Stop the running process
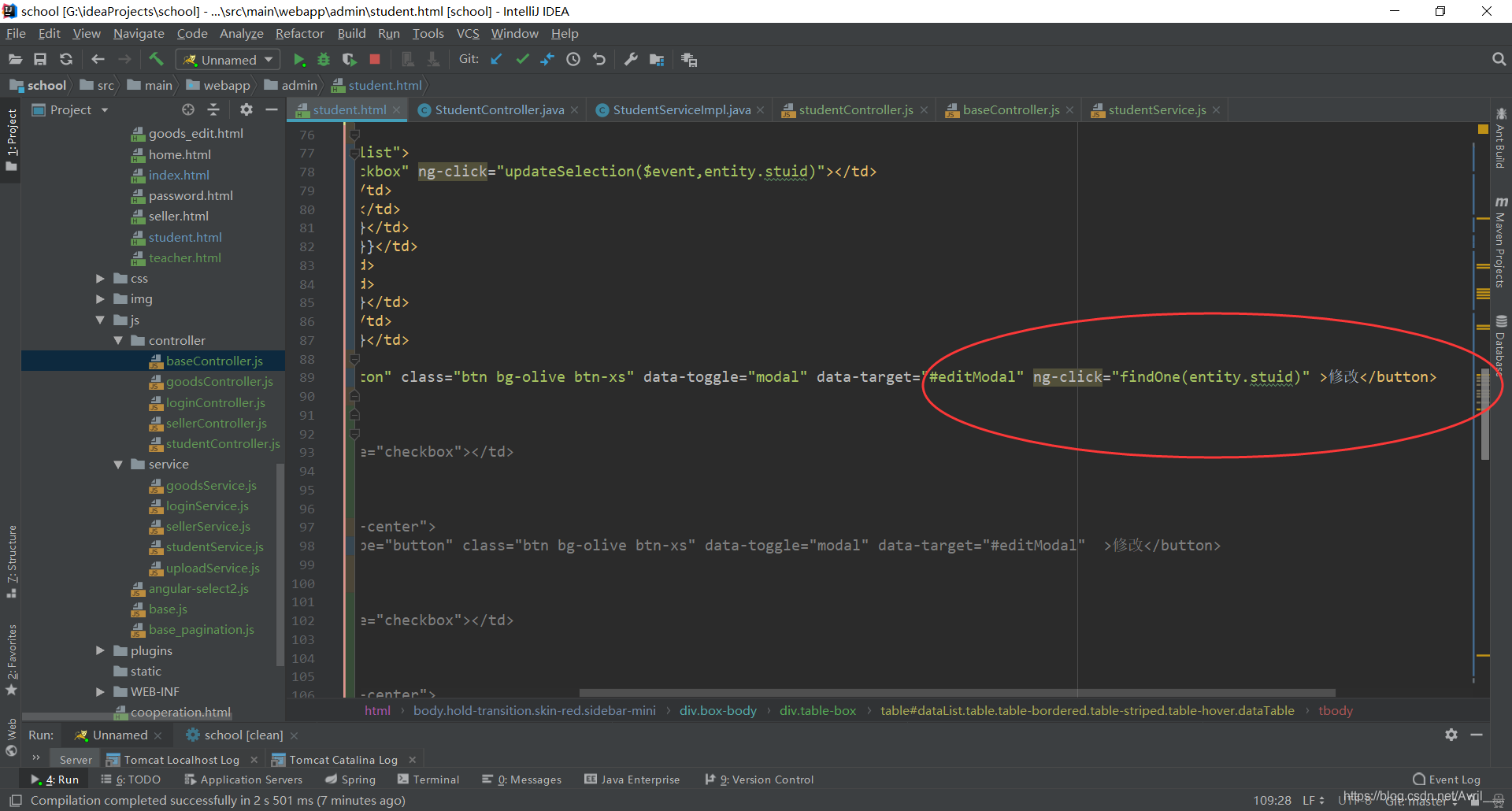 click(375, 59)
